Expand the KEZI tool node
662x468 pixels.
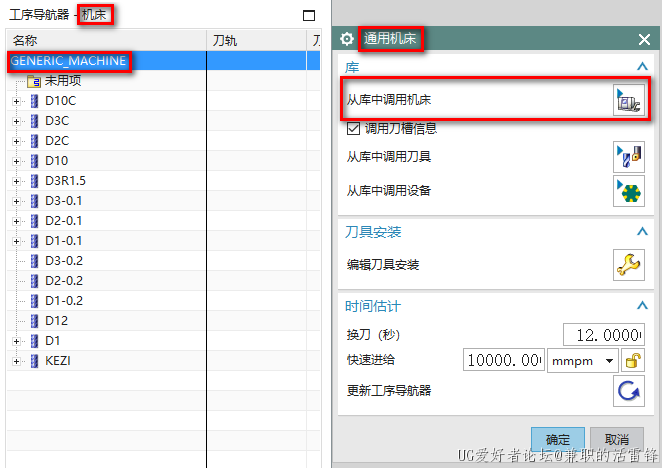(16, 361)
